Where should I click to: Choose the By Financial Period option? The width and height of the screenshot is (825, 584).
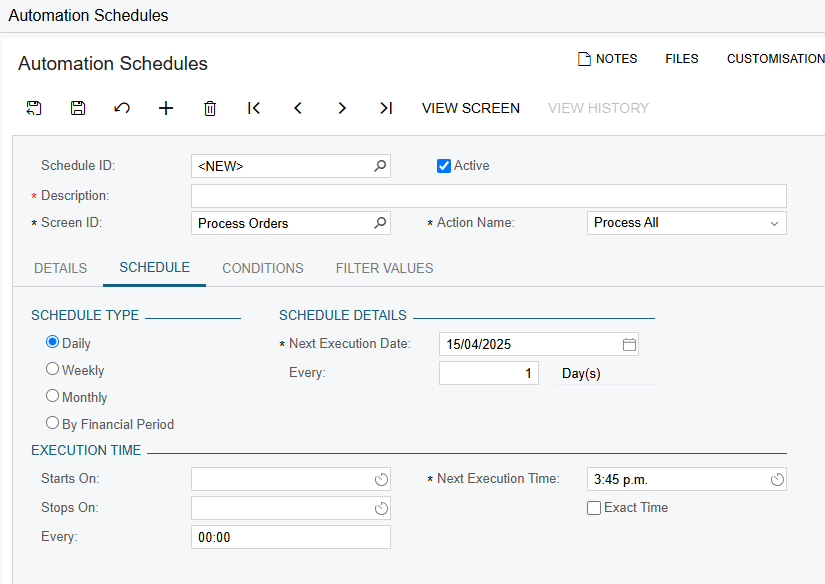click(x=52, y=423)
